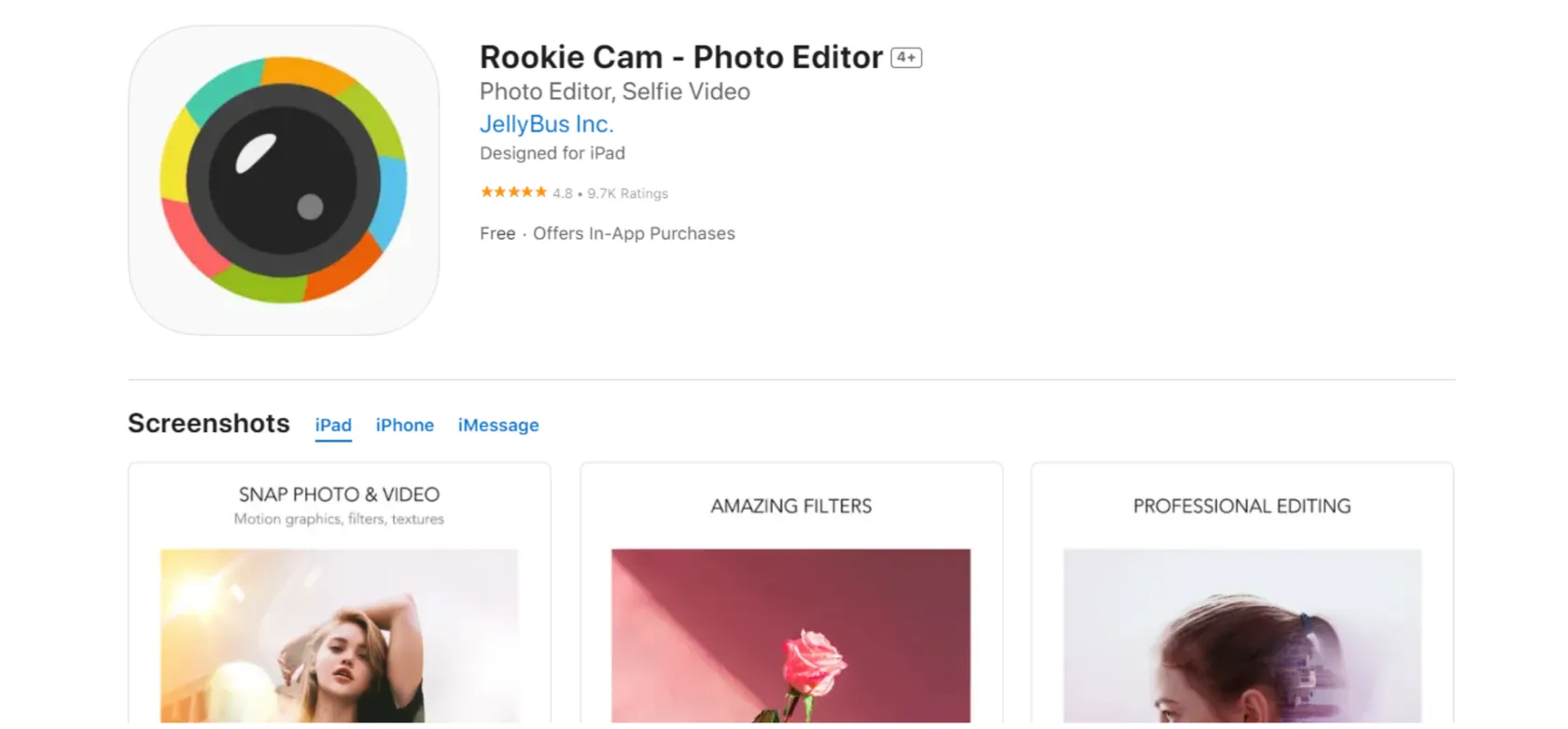The height and width of the screenshot is (729, 1568).
Task: Switch to the iPhone screenshots tab
Action: pos(404,426)
